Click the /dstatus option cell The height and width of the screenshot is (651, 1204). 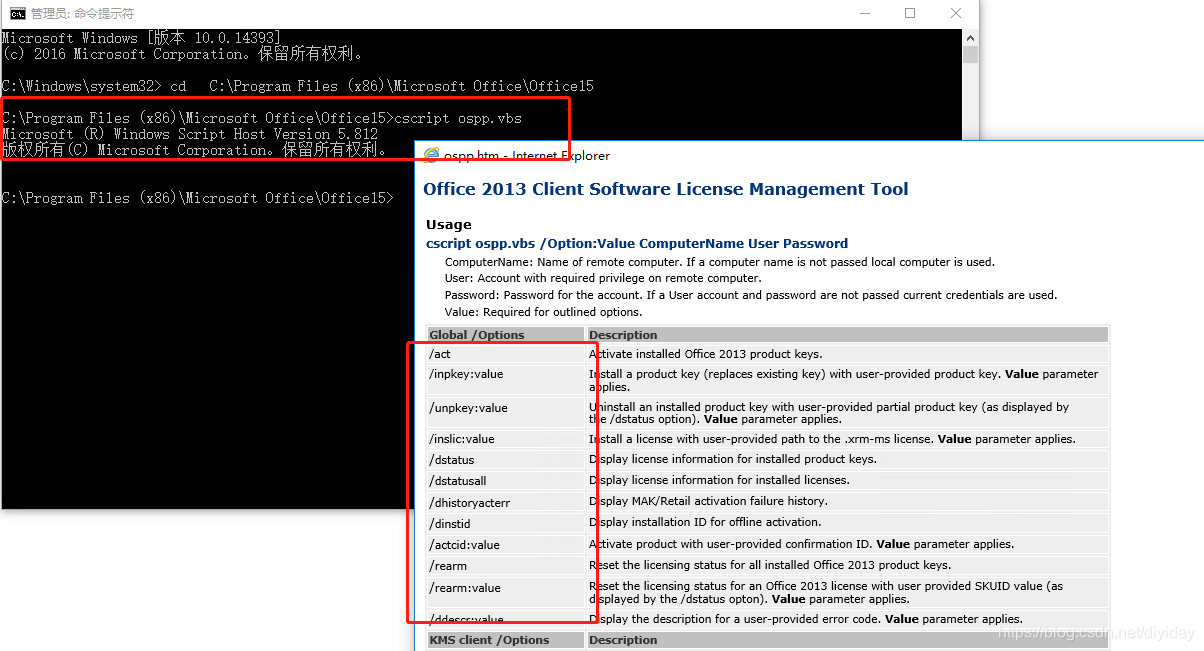click(x=505, y=460)
